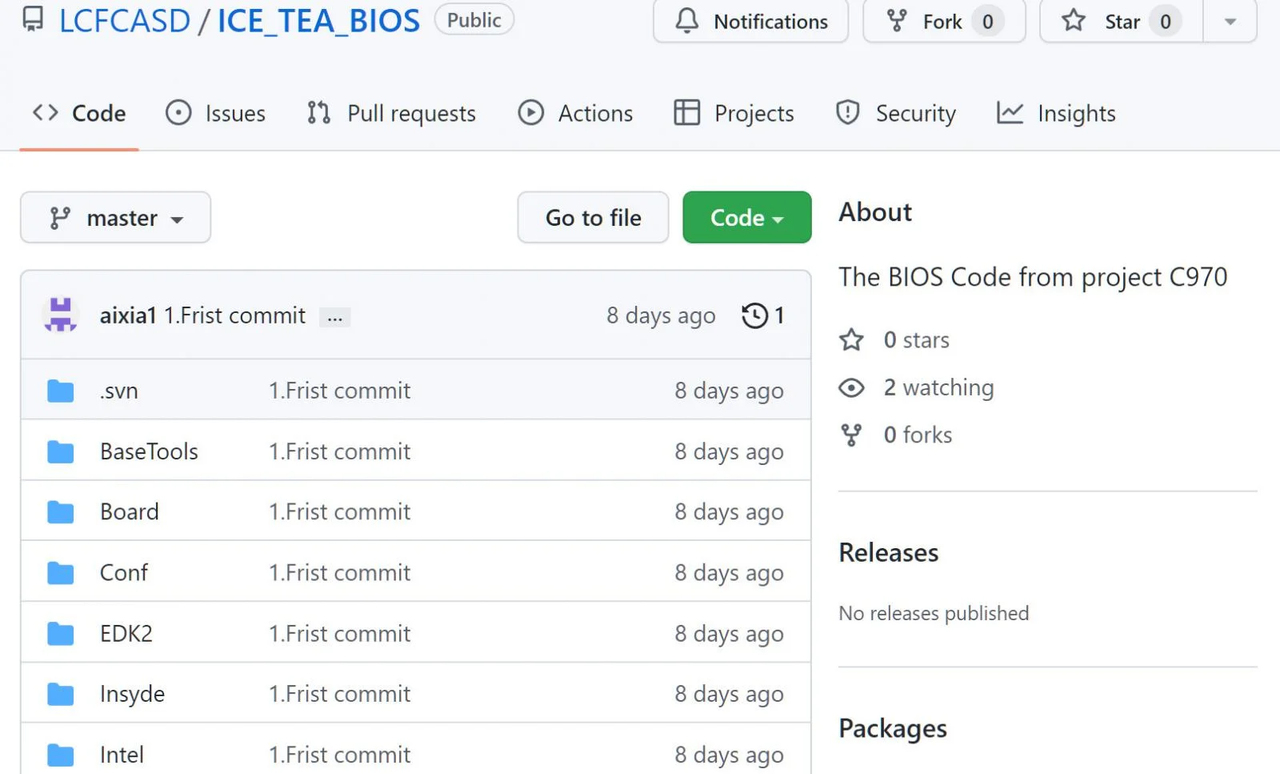This screenshot has height=774, width=1280.
Task: Open commit history clock icon
Action: tap(755, 316)
